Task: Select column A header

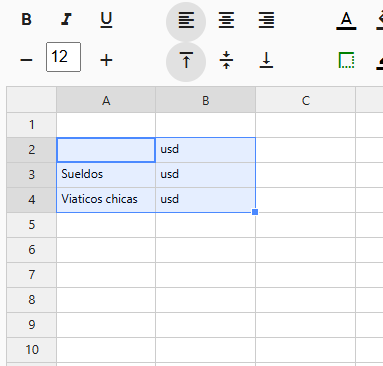Action: pyautogui.click(x=106, y=100)
